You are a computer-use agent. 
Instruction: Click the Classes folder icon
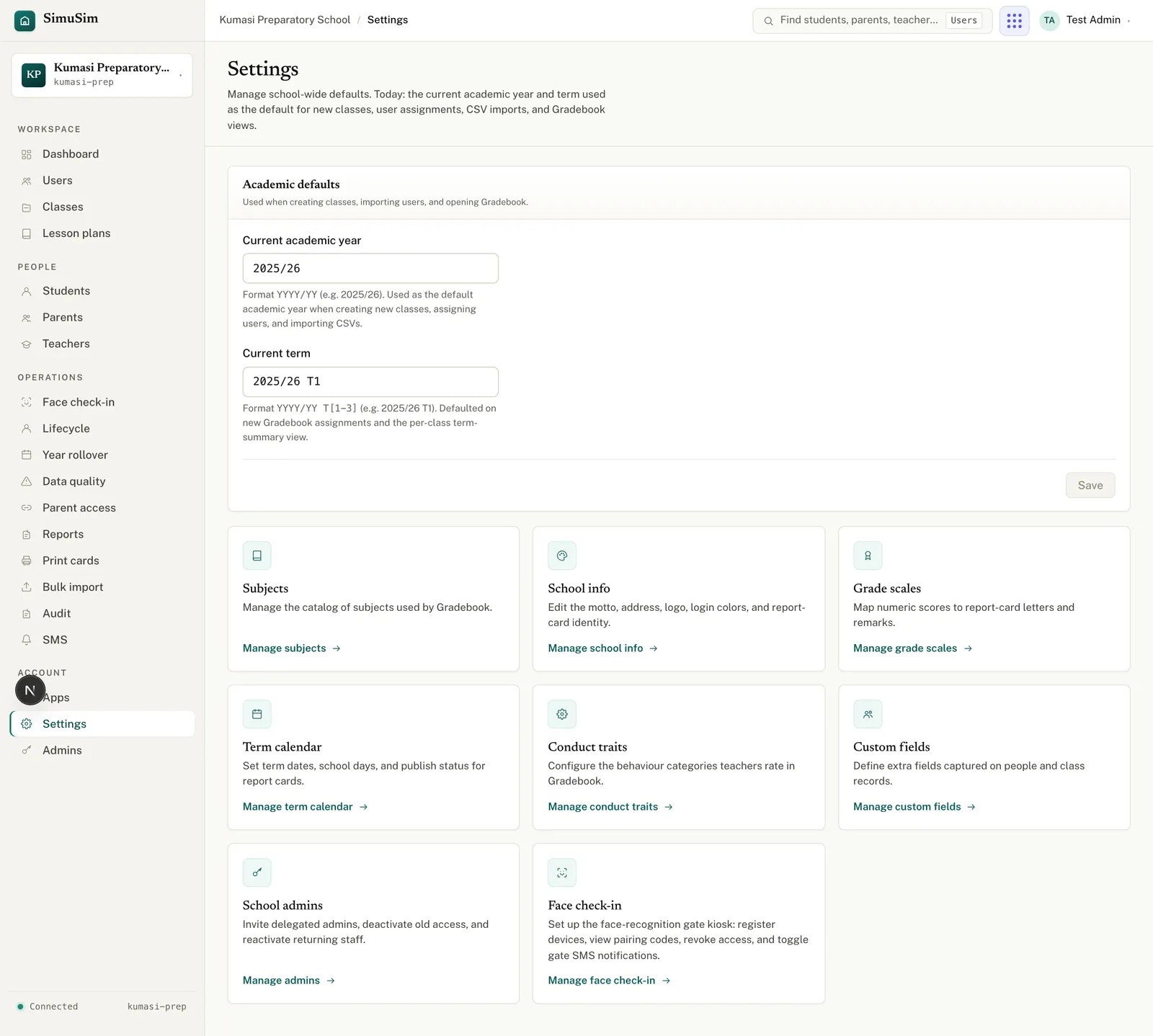(27, 207)
